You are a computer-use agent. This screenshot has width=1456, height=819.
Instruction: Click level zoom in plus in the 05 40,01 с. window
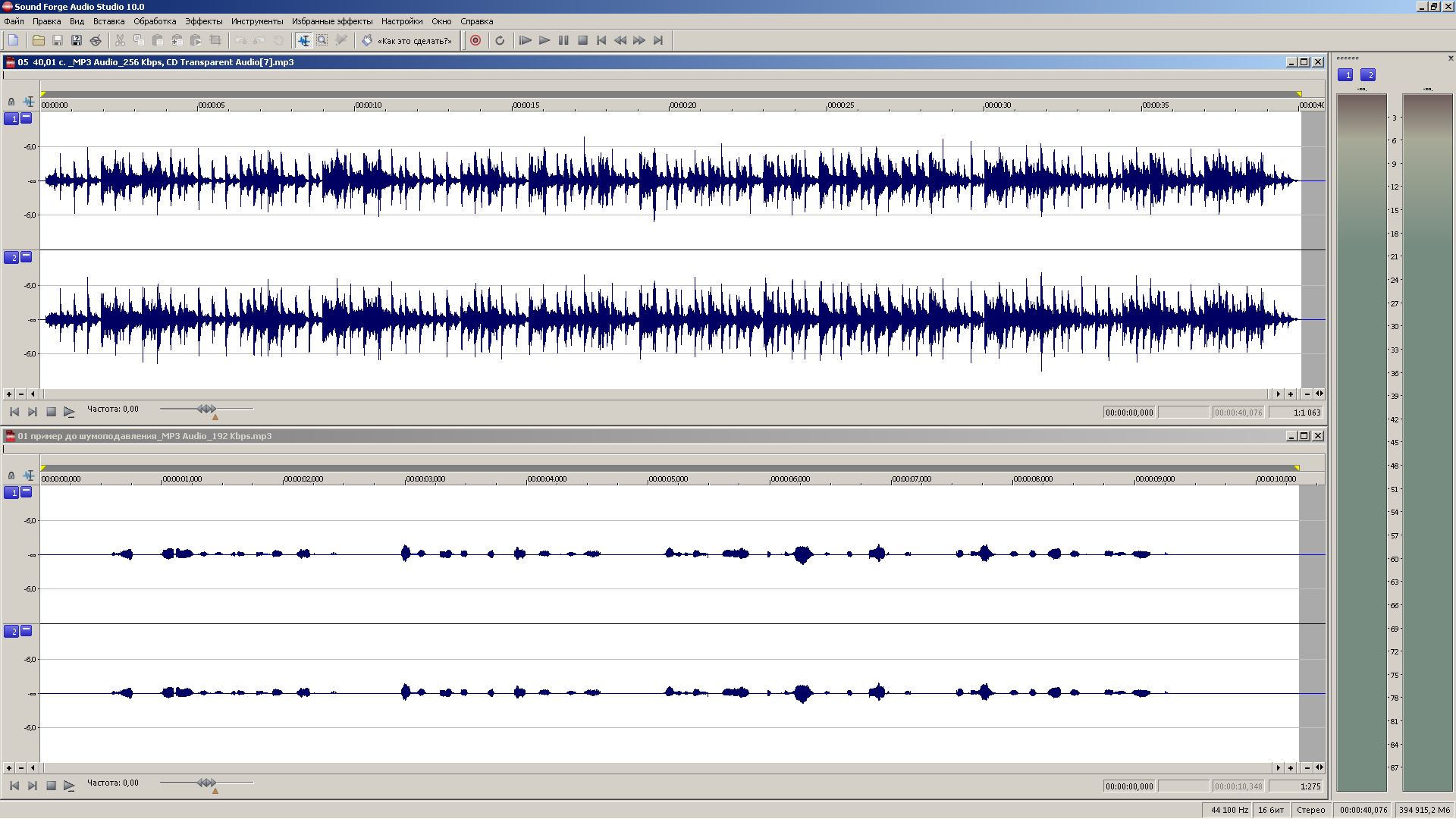(x=9, y=394)
